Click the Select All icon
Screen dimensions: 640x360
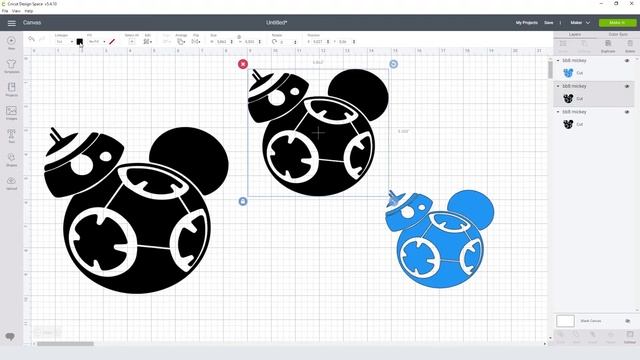131,42
